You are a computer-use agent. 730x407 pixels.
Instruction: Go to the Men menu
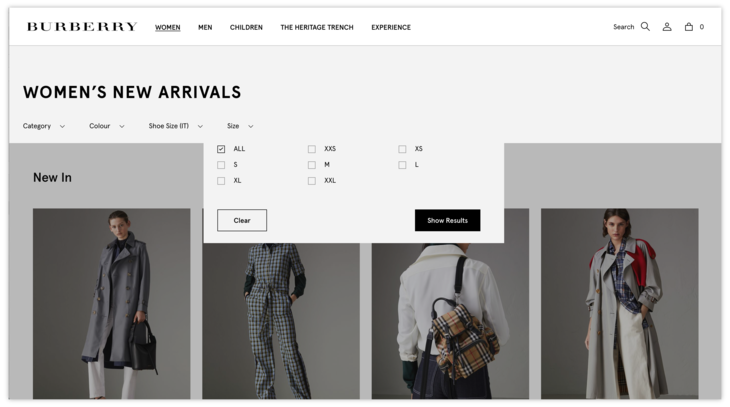pos(205,27)
